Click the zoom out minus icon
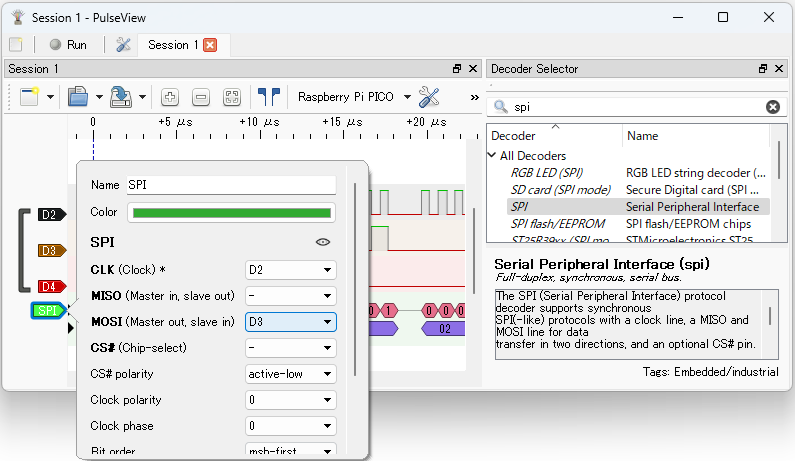 pyautogui.click(x=201, y=97)
